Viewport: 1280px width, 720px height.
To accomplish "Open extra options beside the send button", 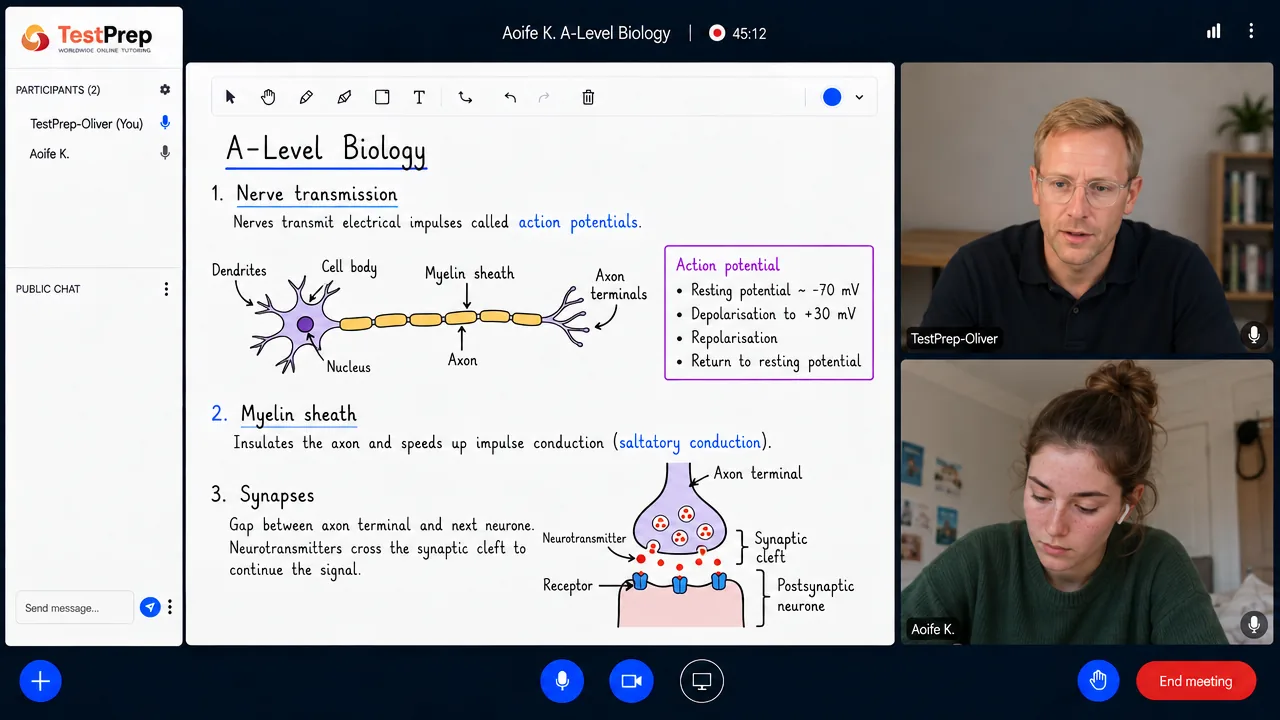I will click(x=170, y=607).
